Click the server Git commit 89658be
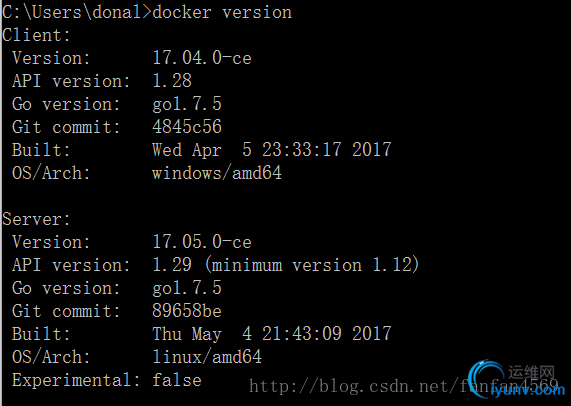571x406 pixels. tap(187, 311)
